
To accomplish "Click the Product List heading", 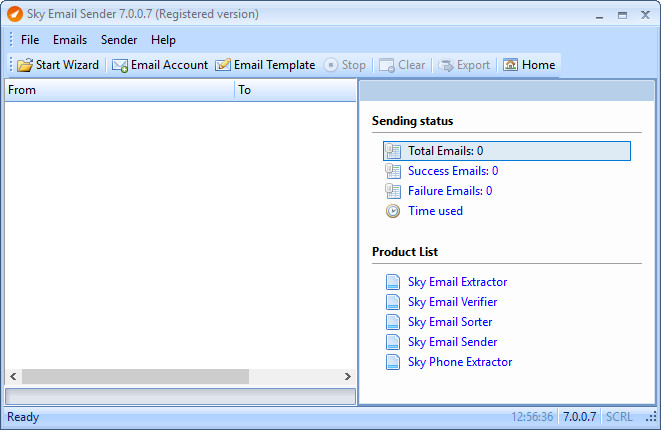I will (x=405, y=252).
